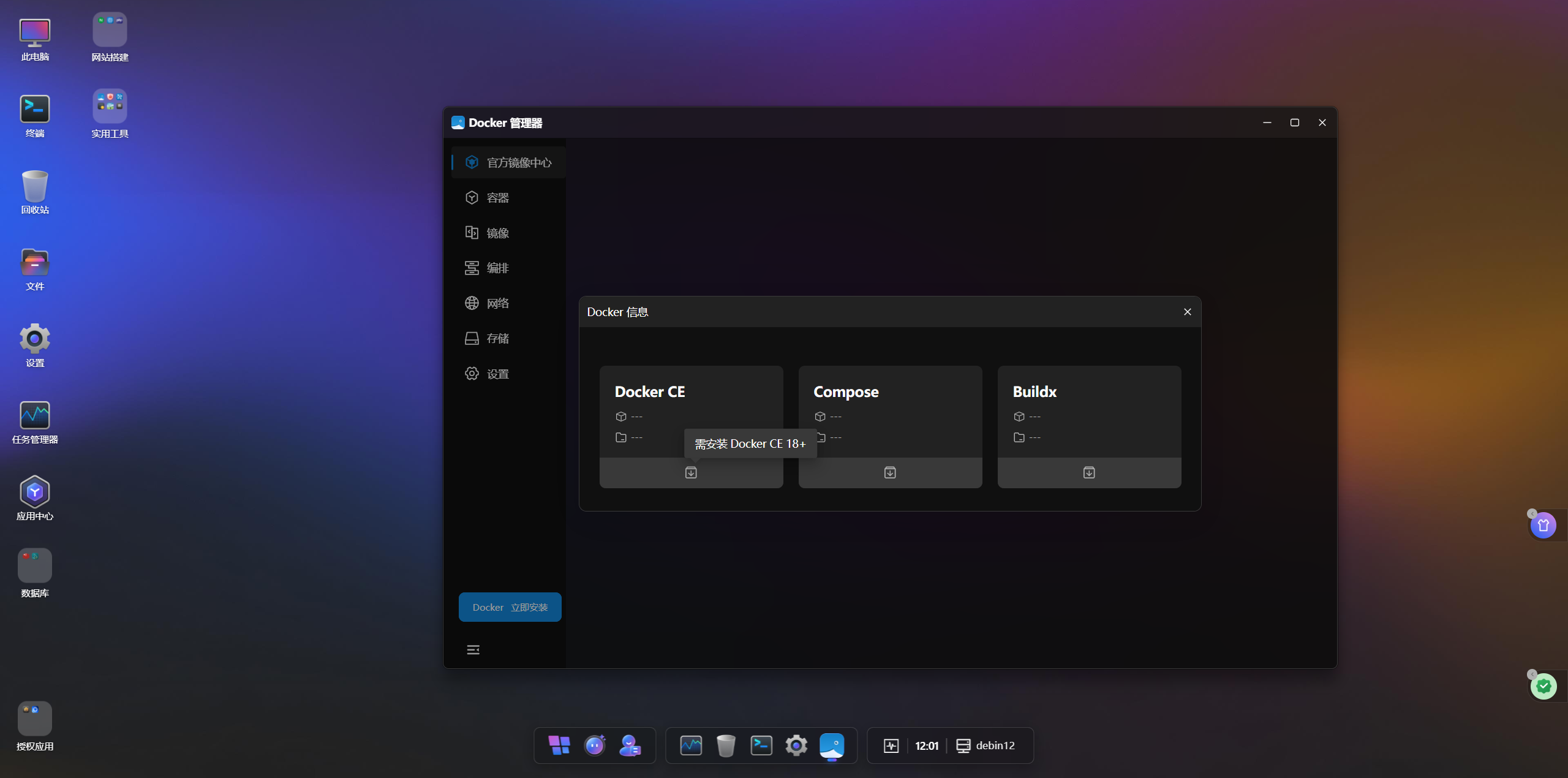Open 应用中心 desktop icon
The height and width of the screenshot is (778, 1568).
(x=35, y=492)
